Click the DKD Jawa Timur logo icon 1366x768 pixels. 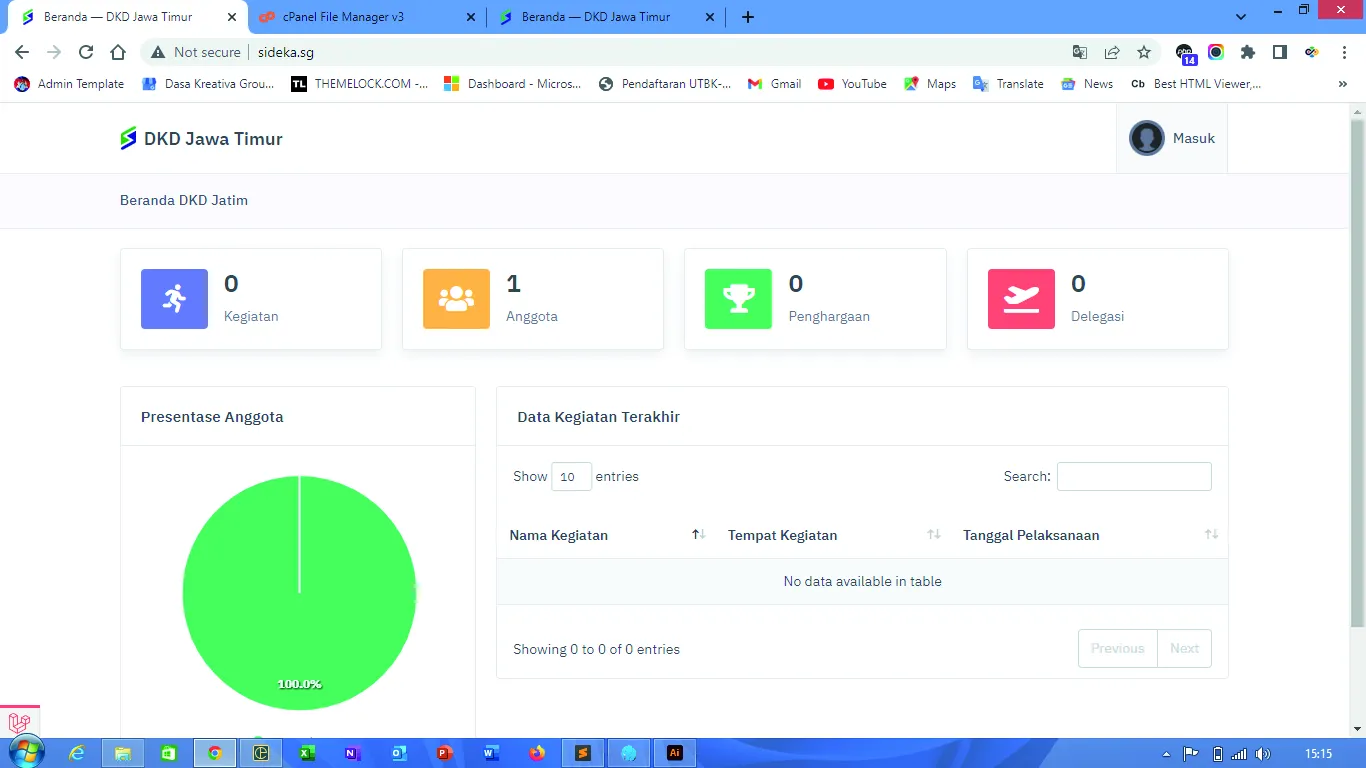click(x=128, y=139)
